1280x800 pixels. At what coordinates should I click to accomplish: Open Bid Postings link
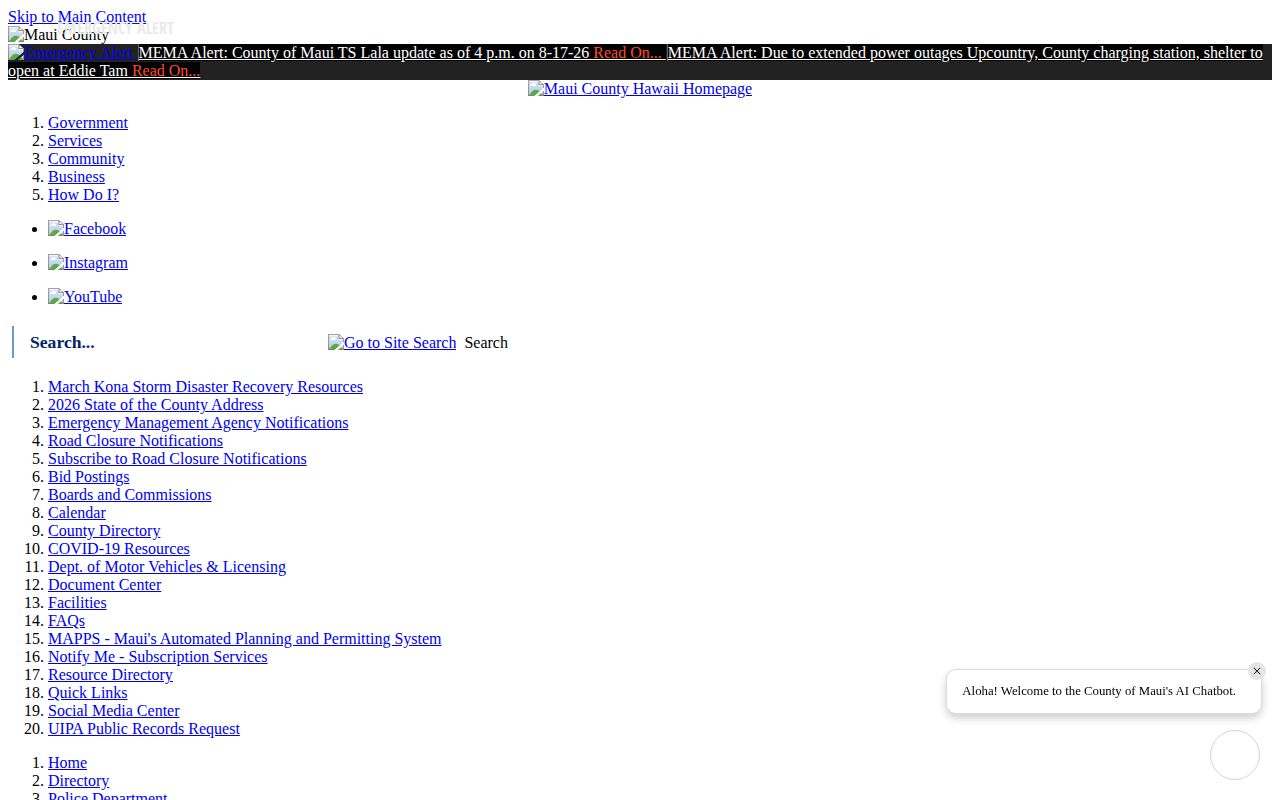click(x=88, y=477)
